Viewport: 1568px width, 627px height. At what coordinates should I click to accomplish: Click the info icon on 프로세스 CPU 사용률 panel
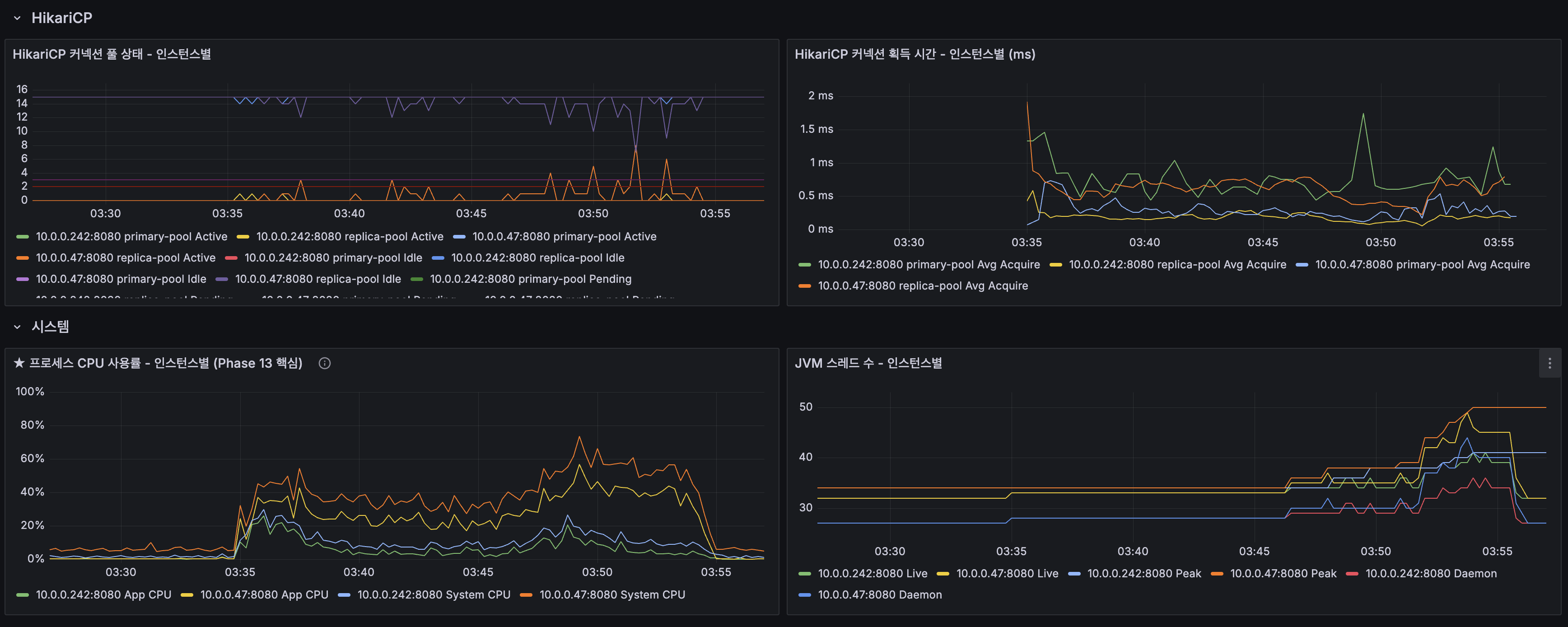tap(324, 363)
